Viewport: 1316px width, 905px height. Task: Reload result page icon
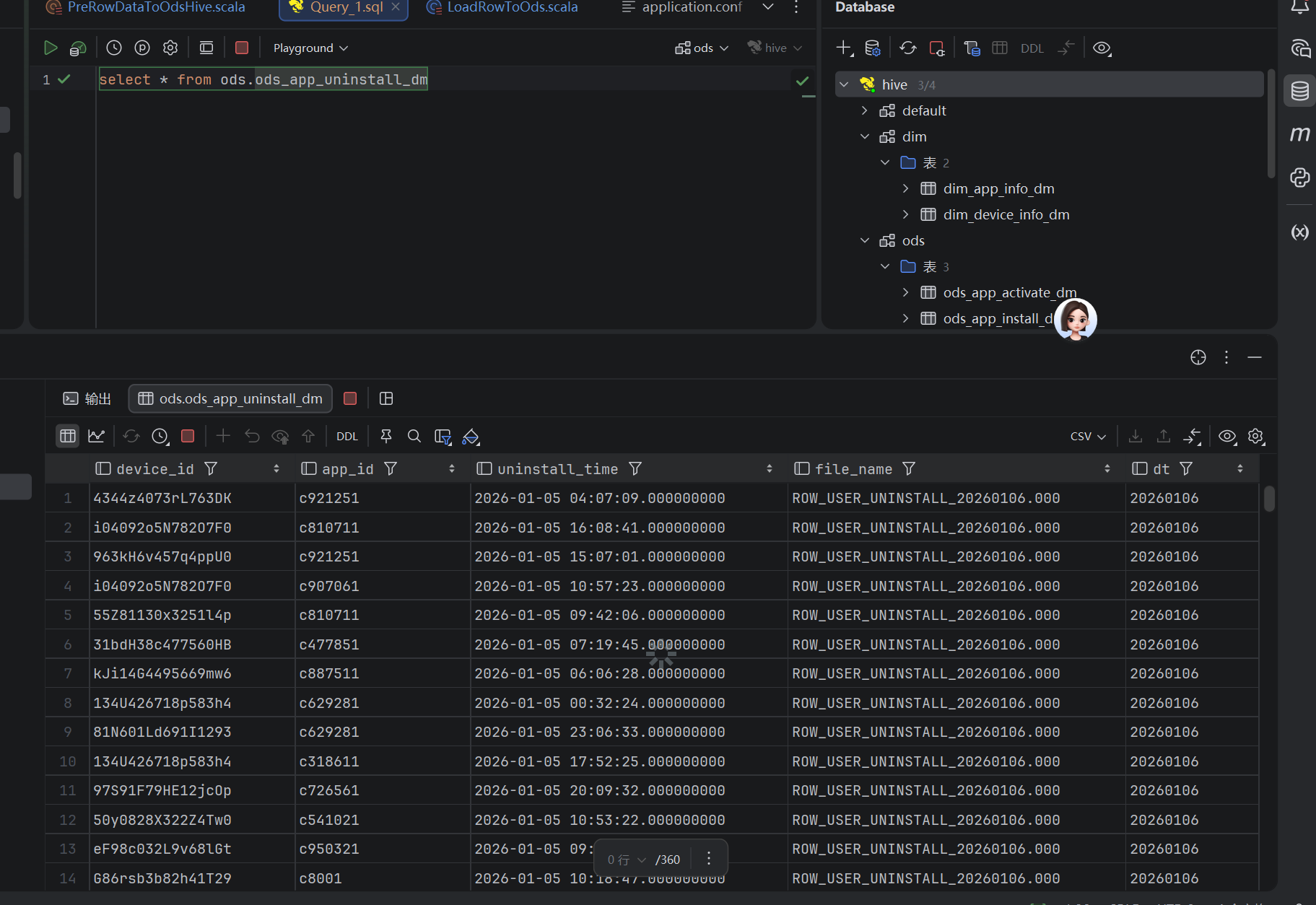pyautogui.click(x=131, y=436)
